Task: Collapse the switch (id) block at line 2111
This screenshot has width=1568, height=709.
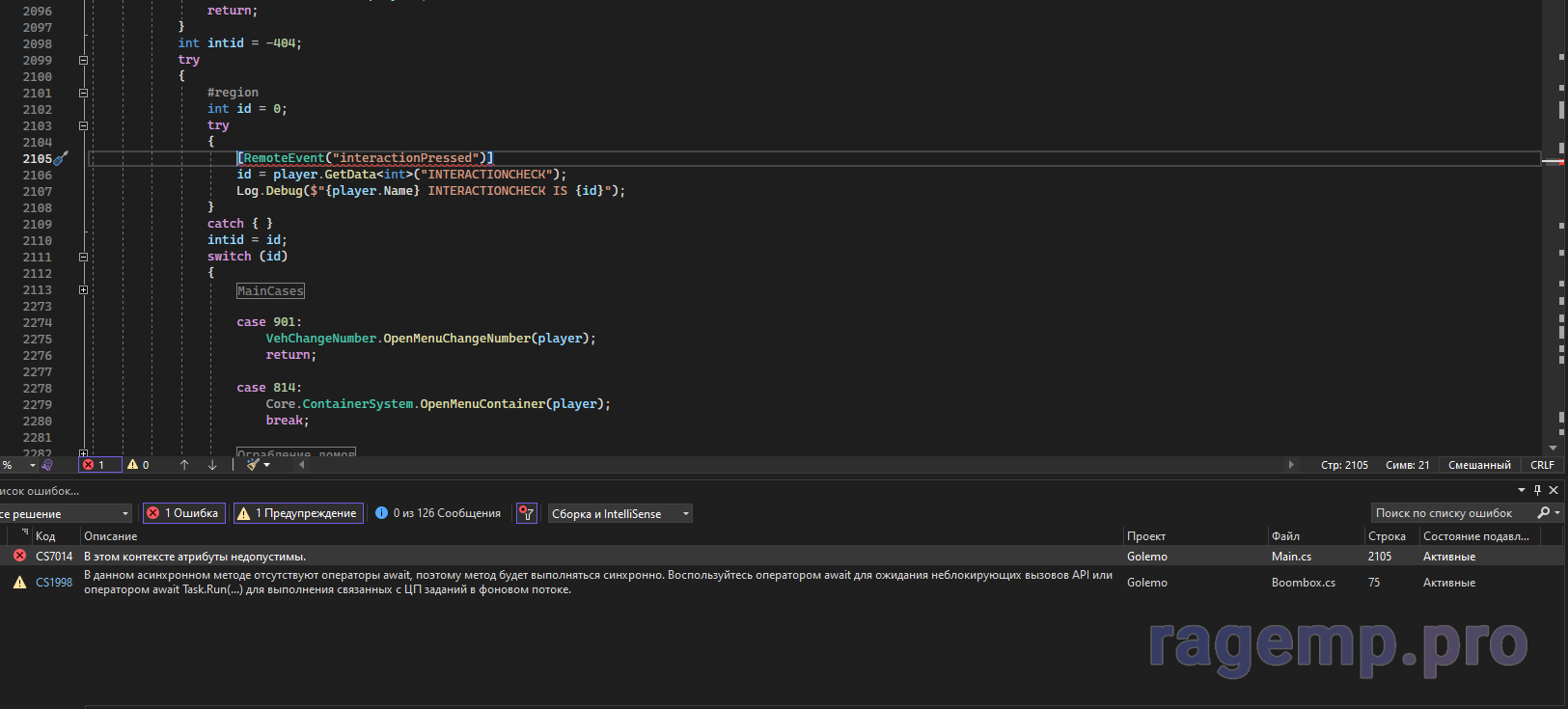Action: click(x=83, y=258)
